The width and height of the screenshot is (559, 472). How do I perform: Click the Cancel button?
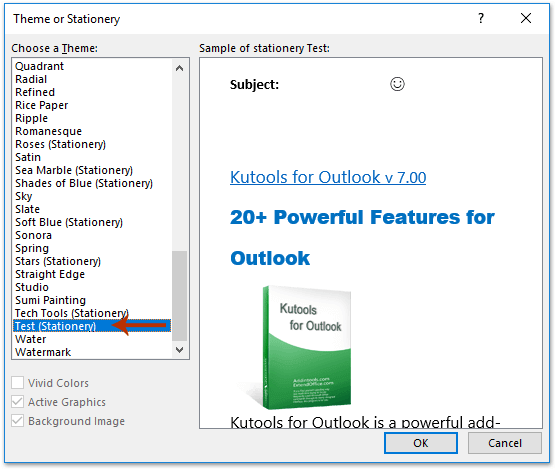pyautogui.click(x=505, y=443)
